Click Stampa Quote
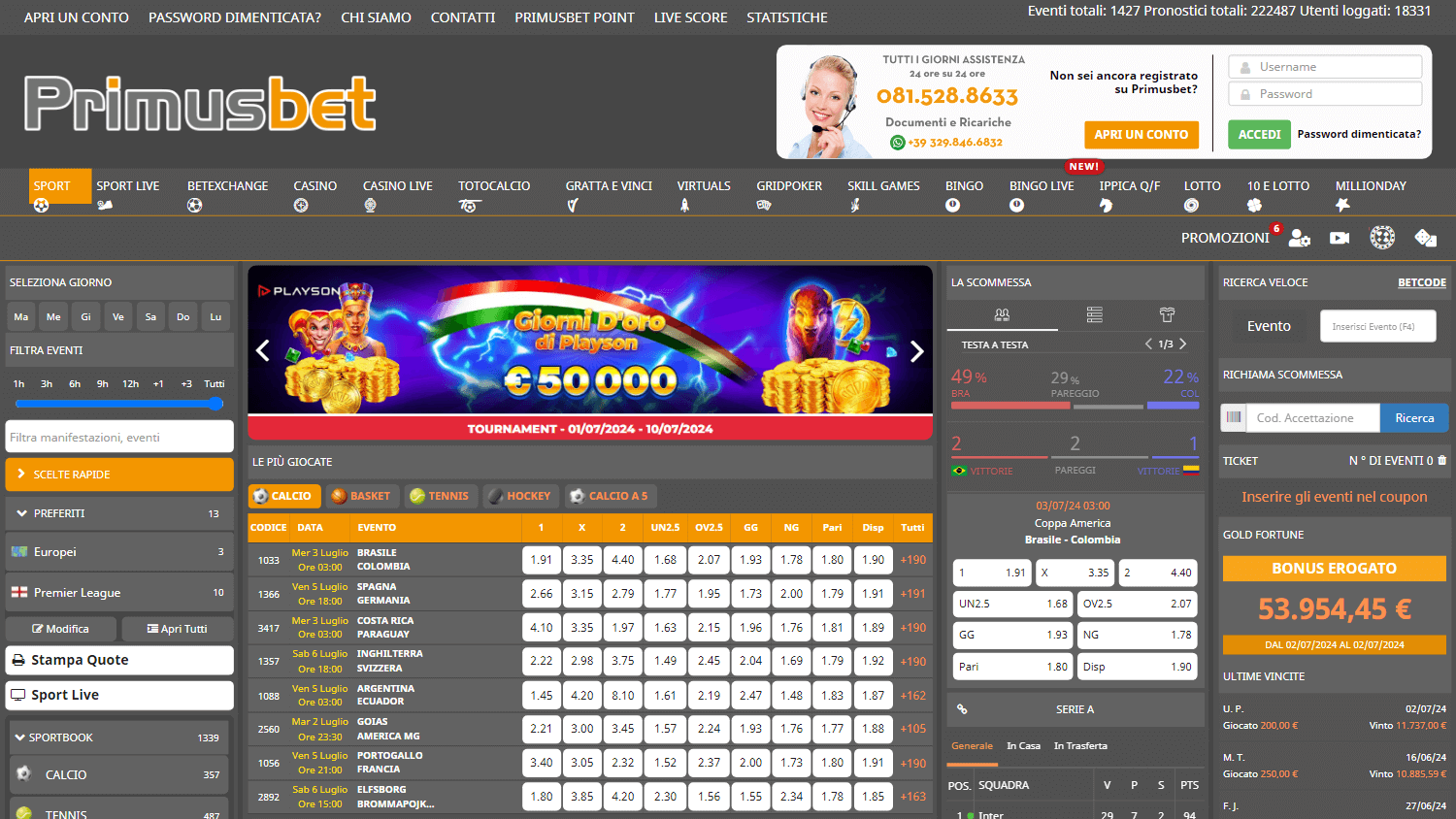Viewport: 1456px width, 819px height. pyautogui.click(x=119, y=660)
